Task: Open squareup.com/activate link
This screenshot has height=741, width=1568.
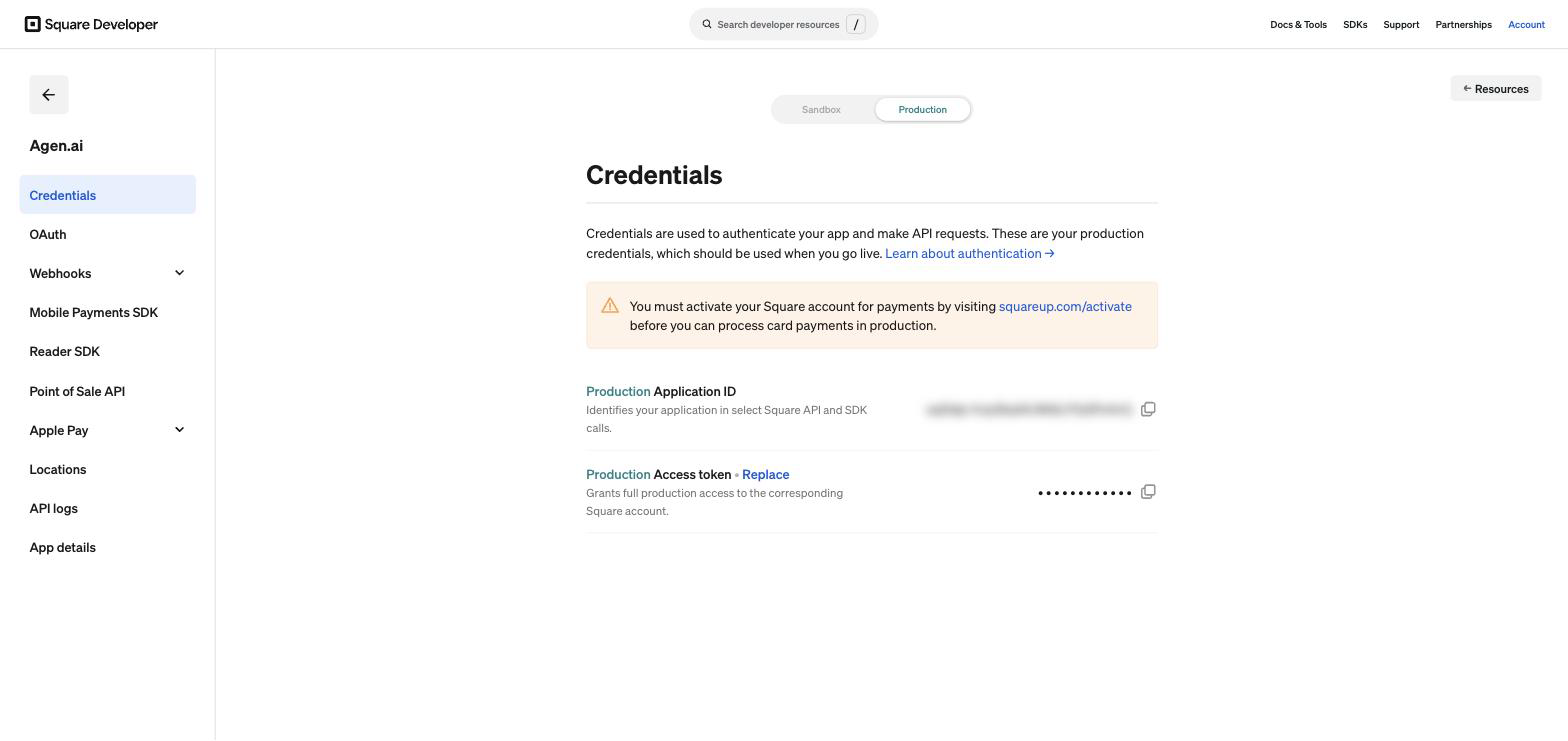Action: (1065, 306)
